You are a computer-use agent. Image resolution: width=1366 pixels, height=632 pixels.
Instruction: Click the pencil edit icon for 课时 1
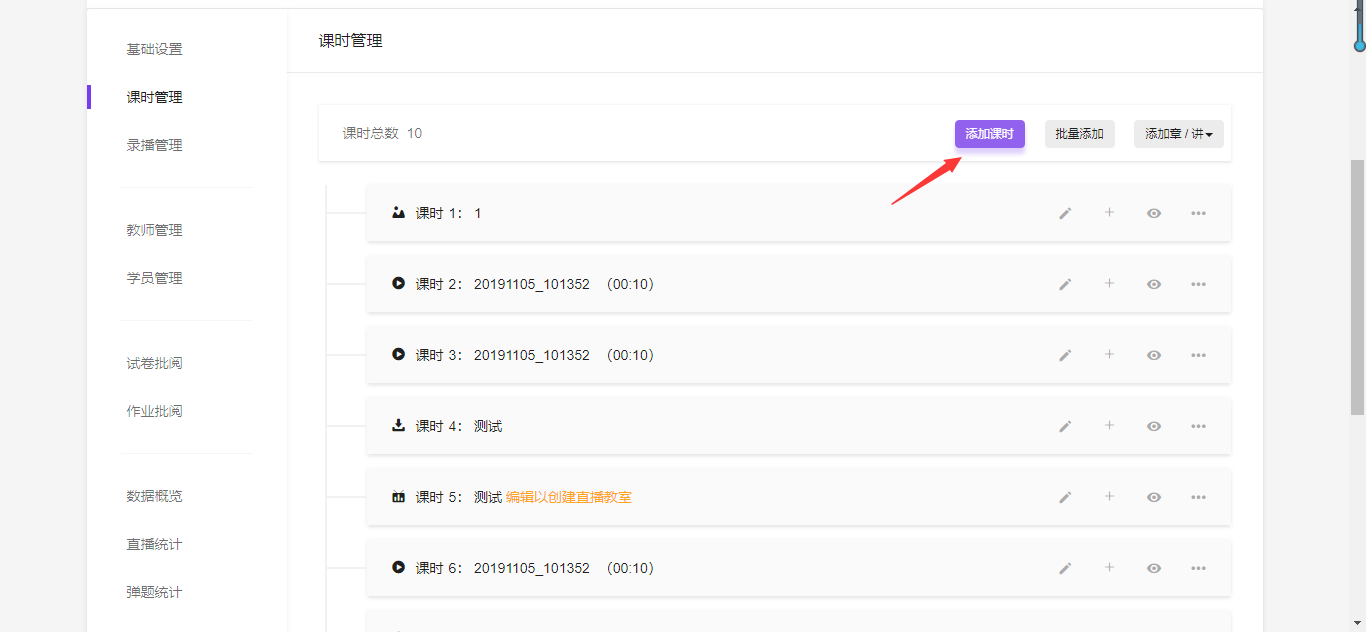click(x=1065, y=213)
